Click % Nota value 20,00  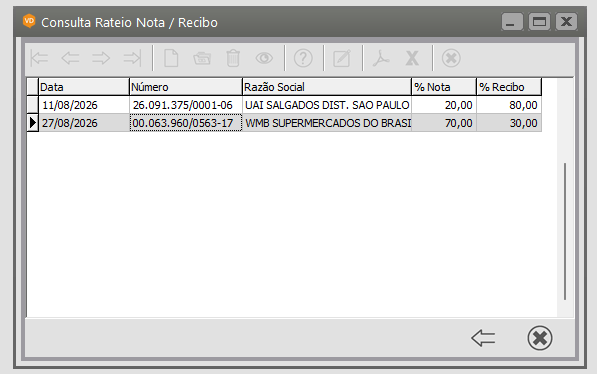[444, 105]
